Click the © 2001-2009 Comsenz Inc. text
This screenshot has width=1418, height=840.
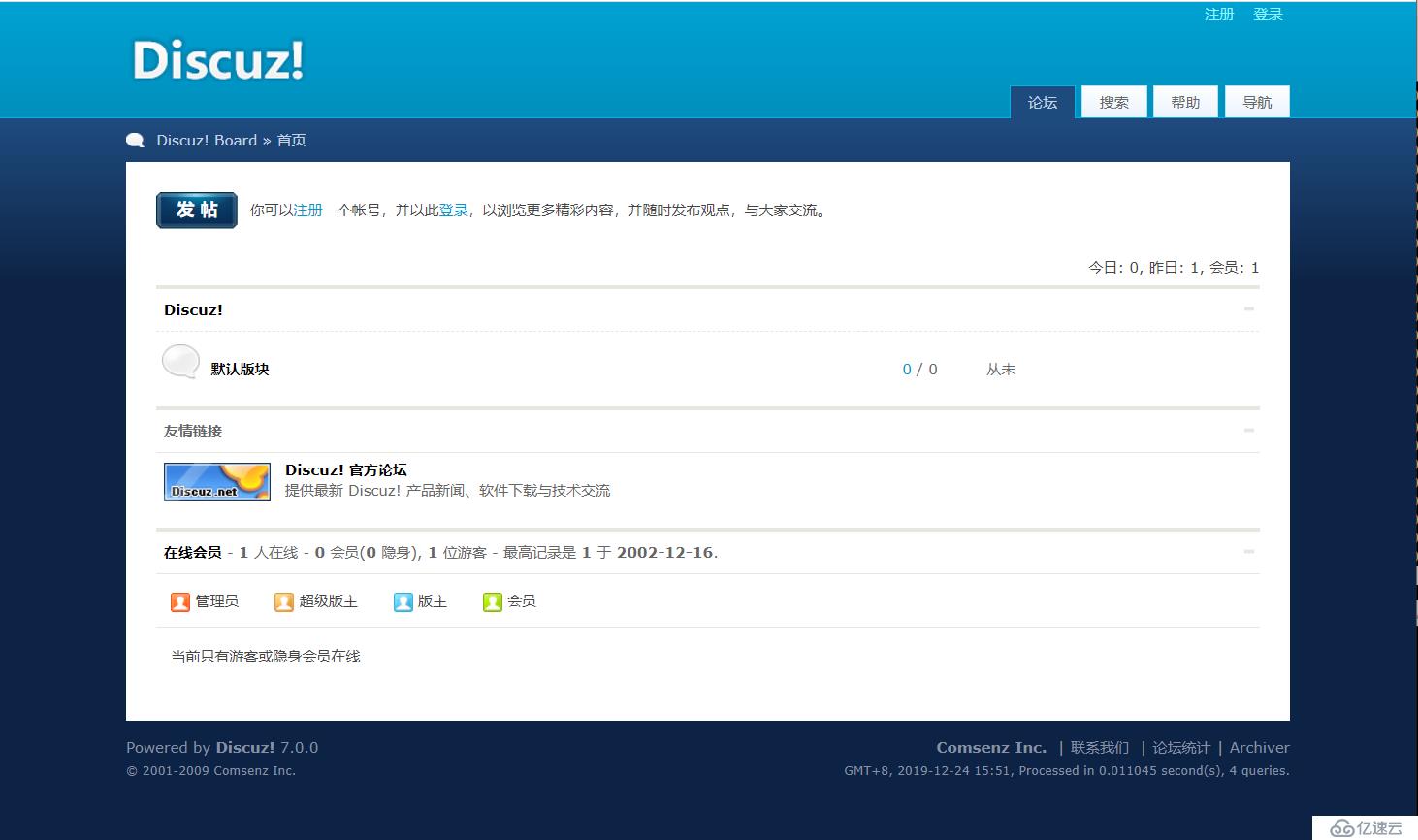[210, 771]
